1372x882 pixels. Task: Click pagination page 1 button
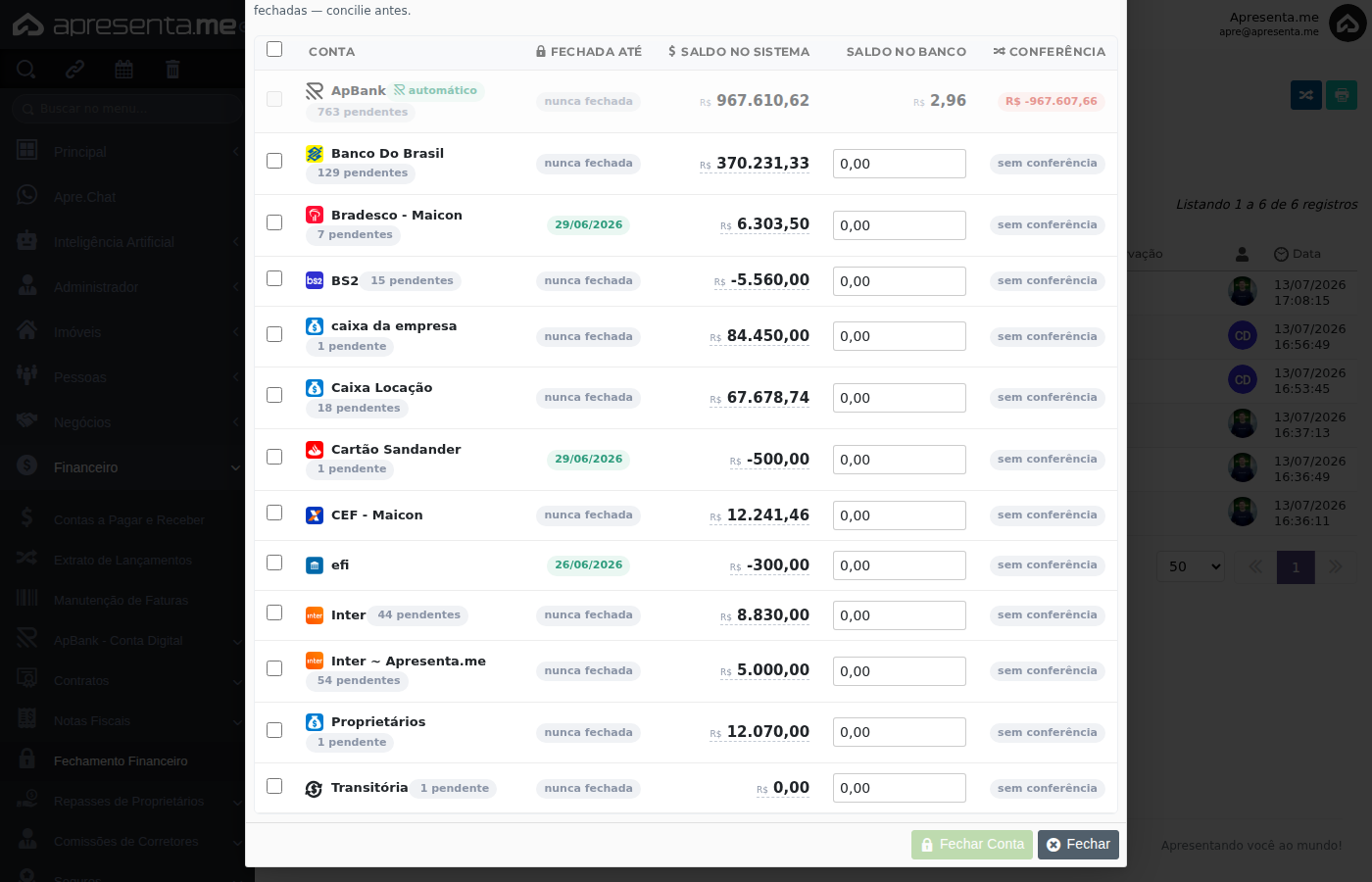tap(1296, 566)
